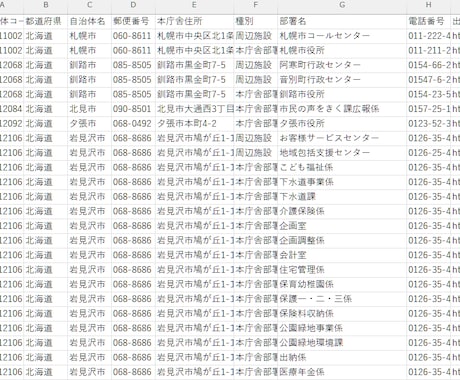Screen dimensions: 460x380
Task: Select column D header
Action: pos(133,5)
